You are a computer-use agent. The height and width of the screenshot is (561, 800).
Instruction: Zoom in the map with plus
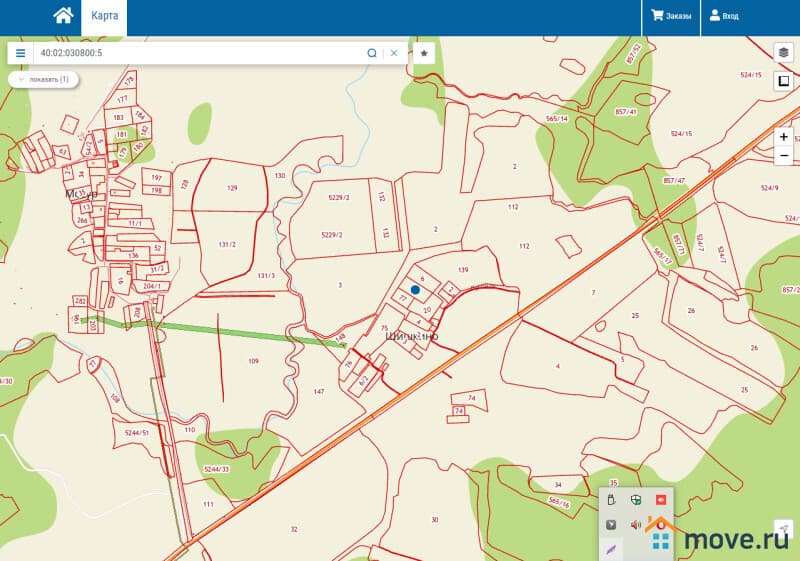pyautogui.click(x=784, y=137)
